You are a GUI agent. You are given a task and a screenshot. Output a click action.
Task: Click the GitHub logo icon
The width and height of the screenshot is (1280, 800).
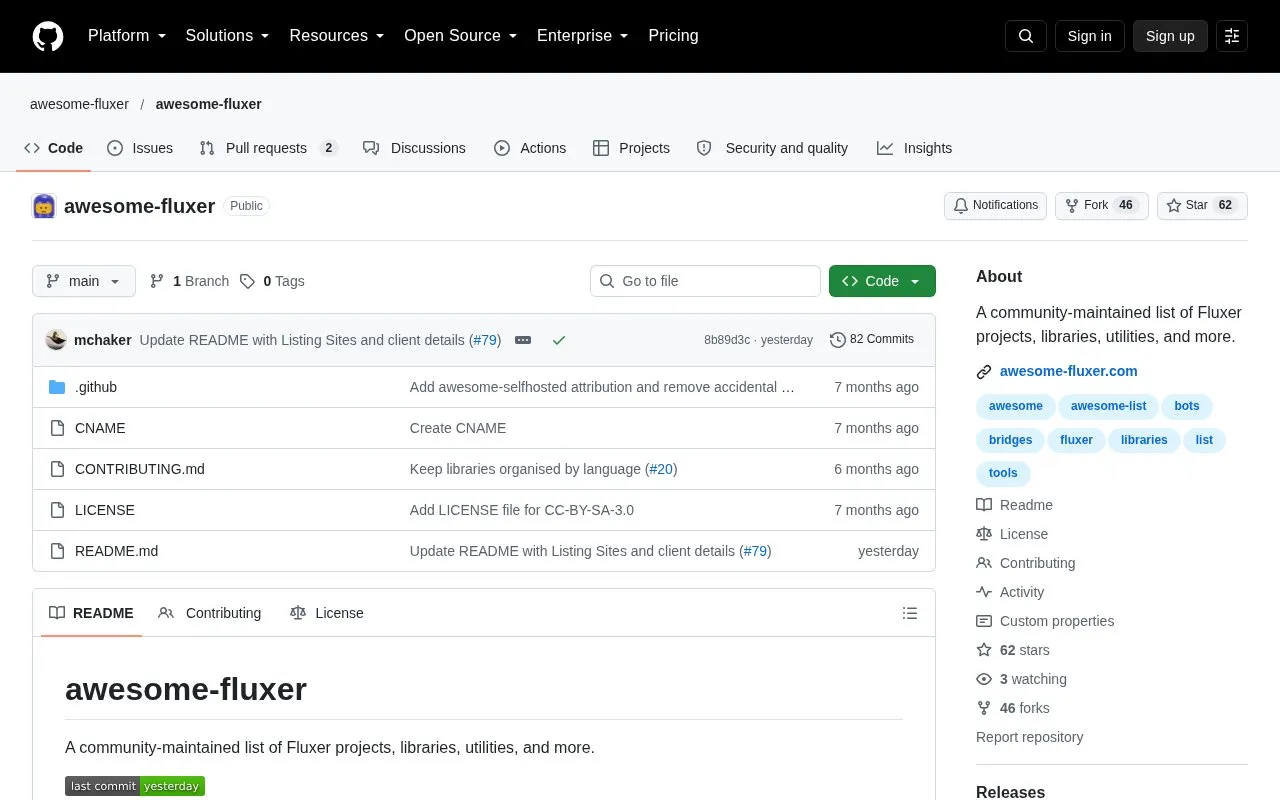point(48,36)
